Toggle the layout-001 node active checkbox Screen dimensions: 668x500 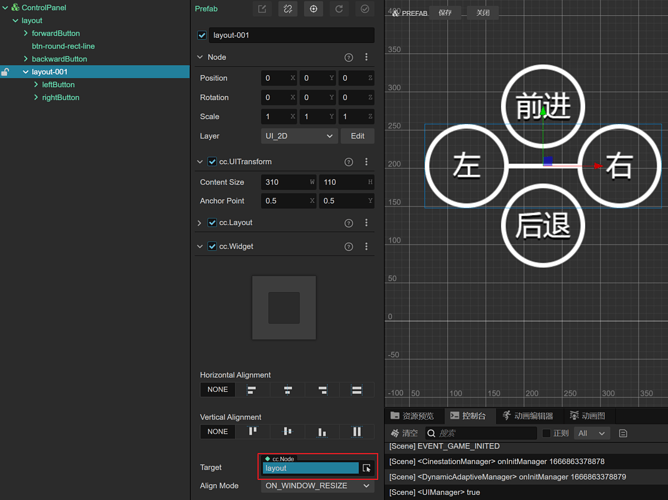pos(202,35)
